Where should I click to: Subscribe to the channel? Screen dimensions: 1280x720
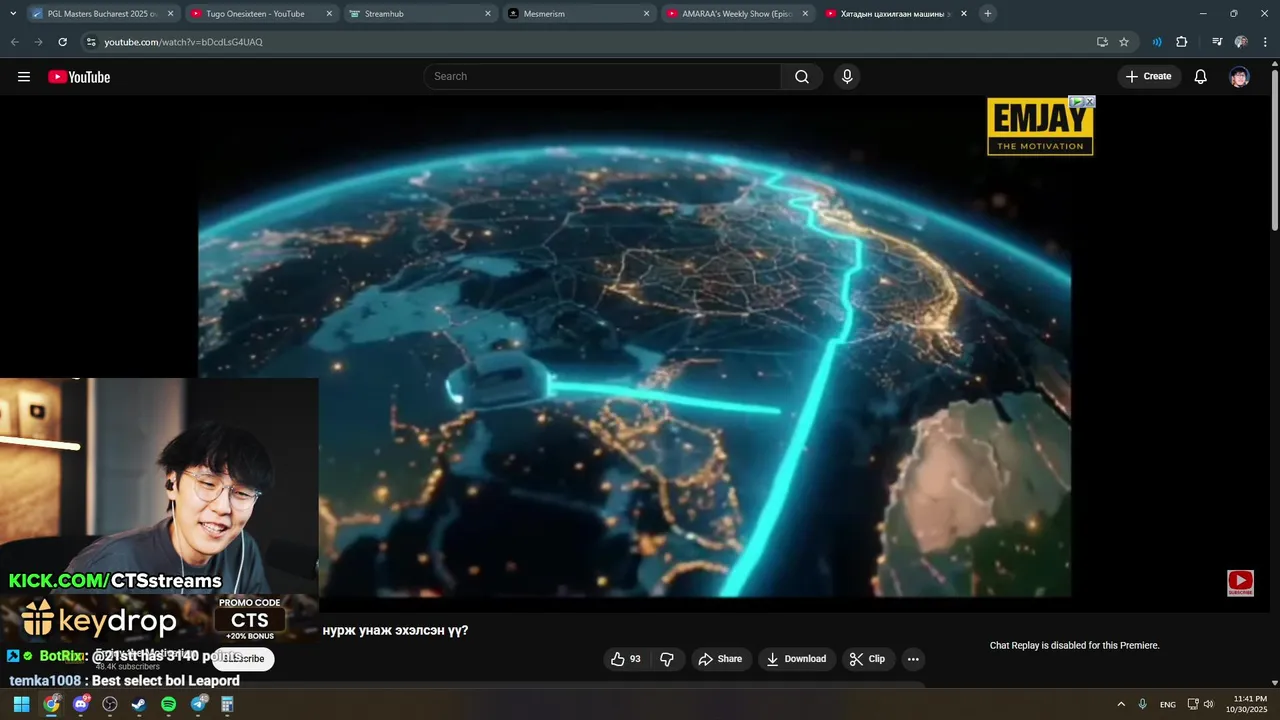pos(243,659)
